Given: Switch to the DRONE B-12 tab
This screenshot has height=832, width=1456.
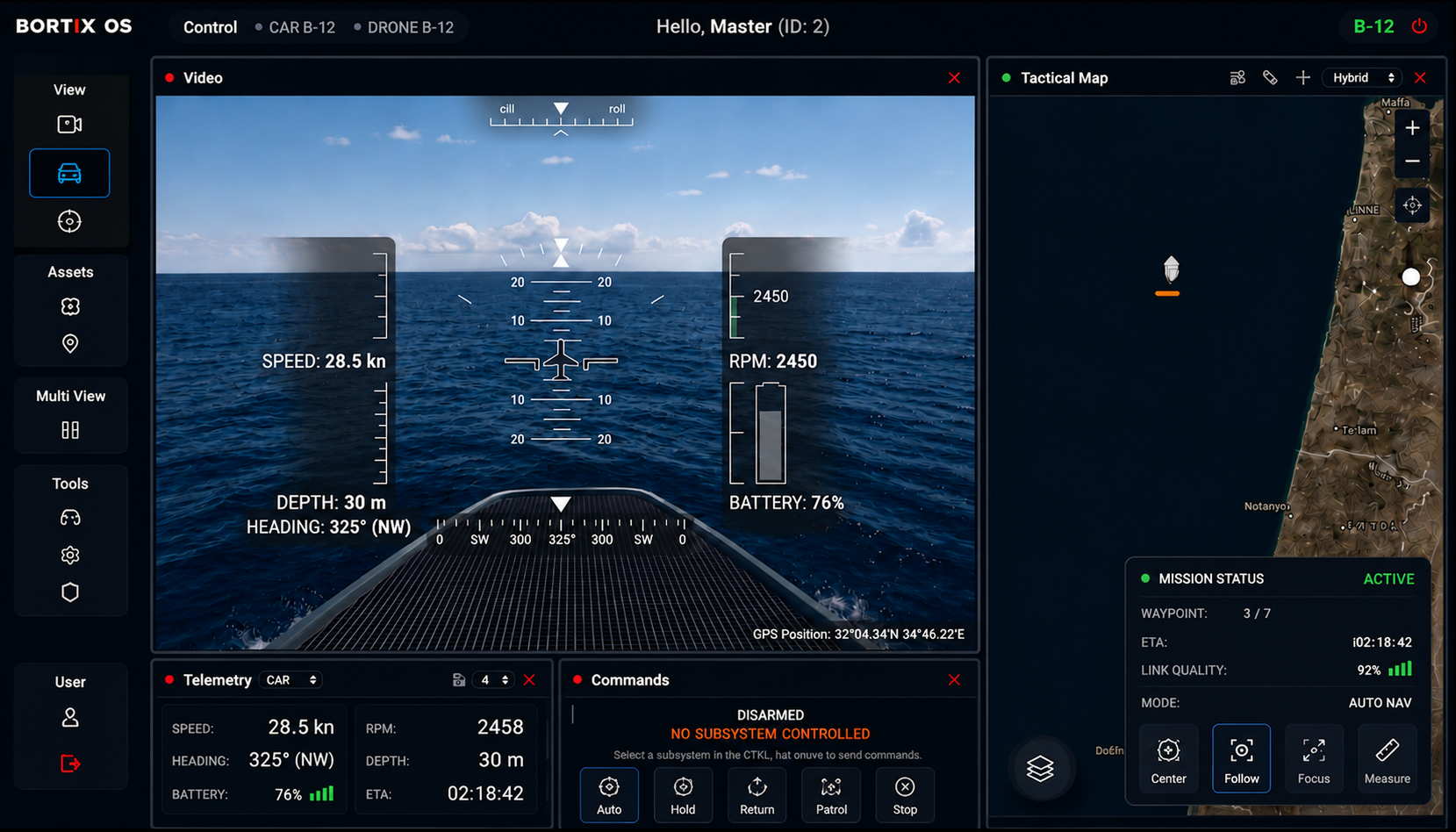Looking at the screenshot, I should tap(404, 27).
